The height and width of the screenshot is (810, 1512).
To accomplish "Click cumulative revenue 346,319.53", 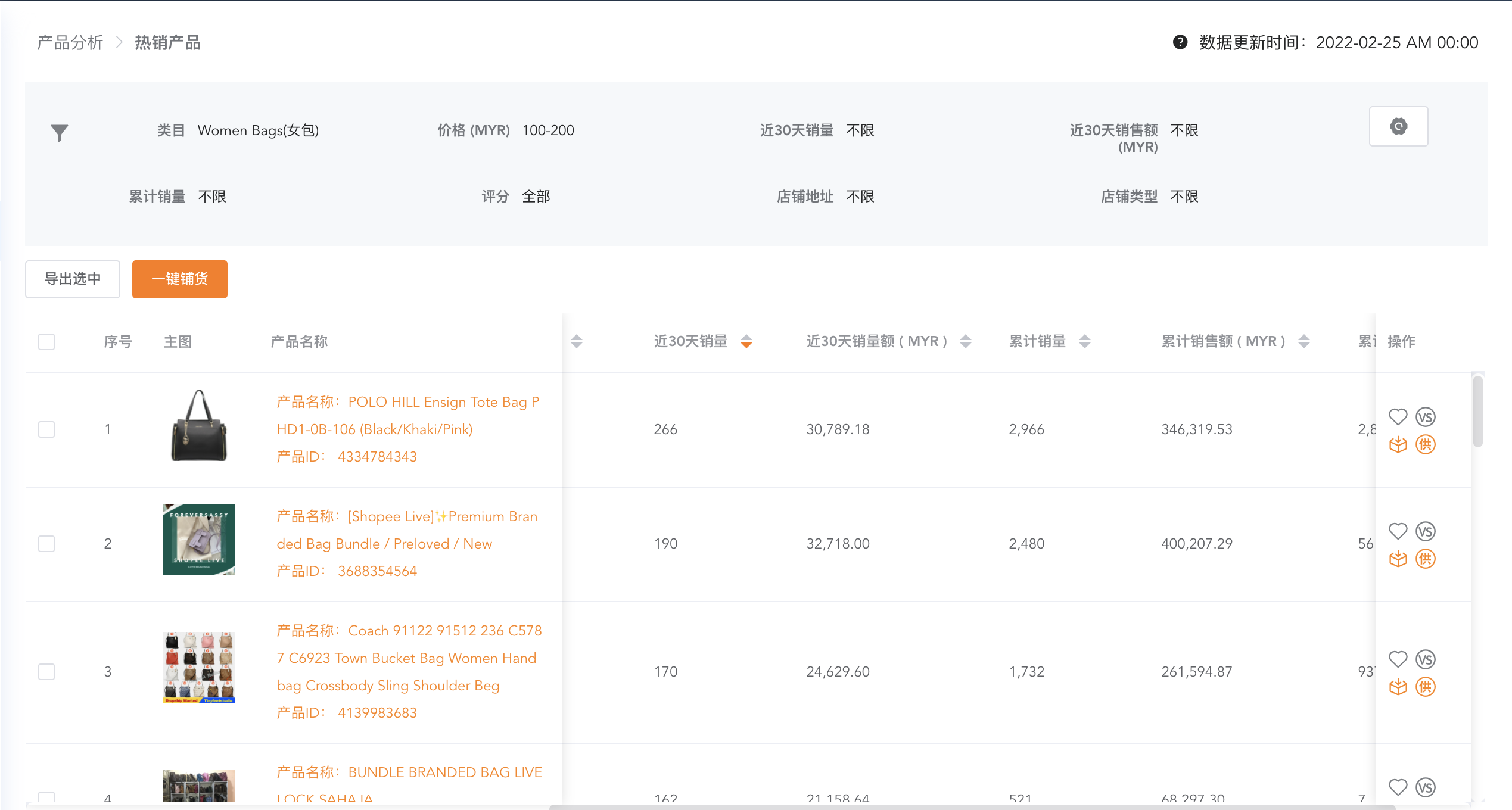I will (x=1197, y=429).
